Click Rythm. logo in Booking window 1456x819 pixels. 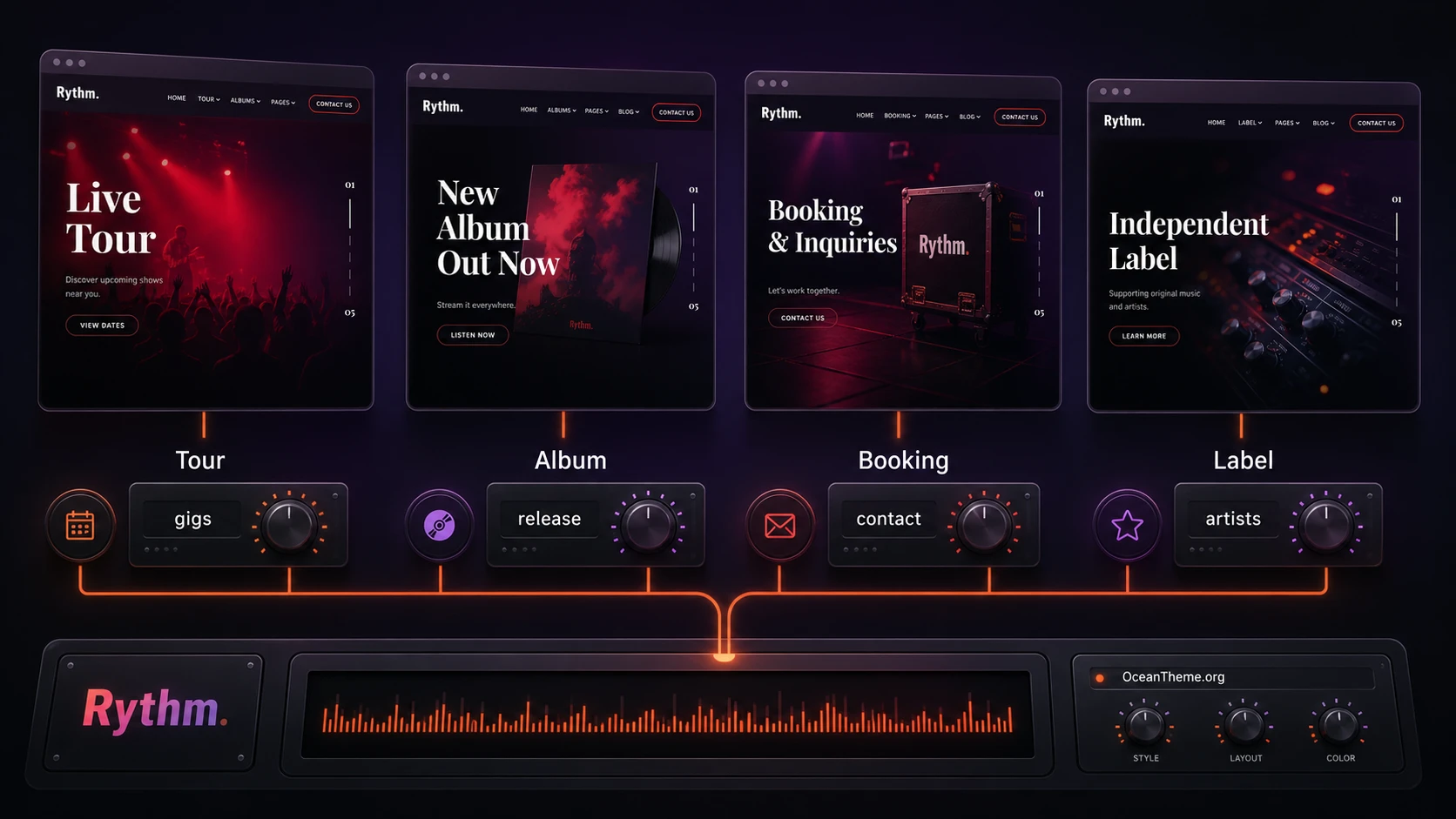[781, 113]
